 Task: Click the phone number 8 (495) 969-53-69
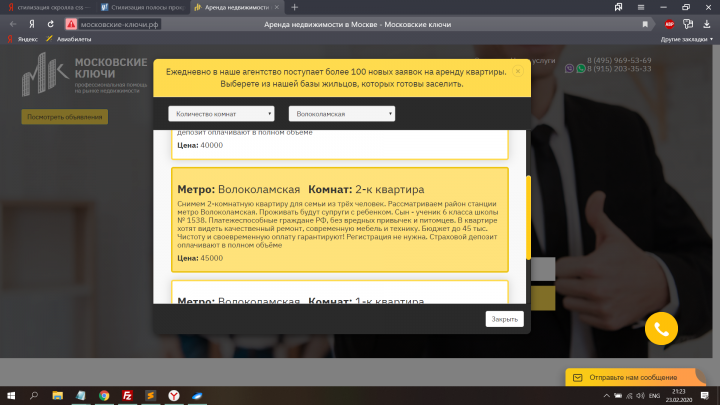[x=619, y=60]
